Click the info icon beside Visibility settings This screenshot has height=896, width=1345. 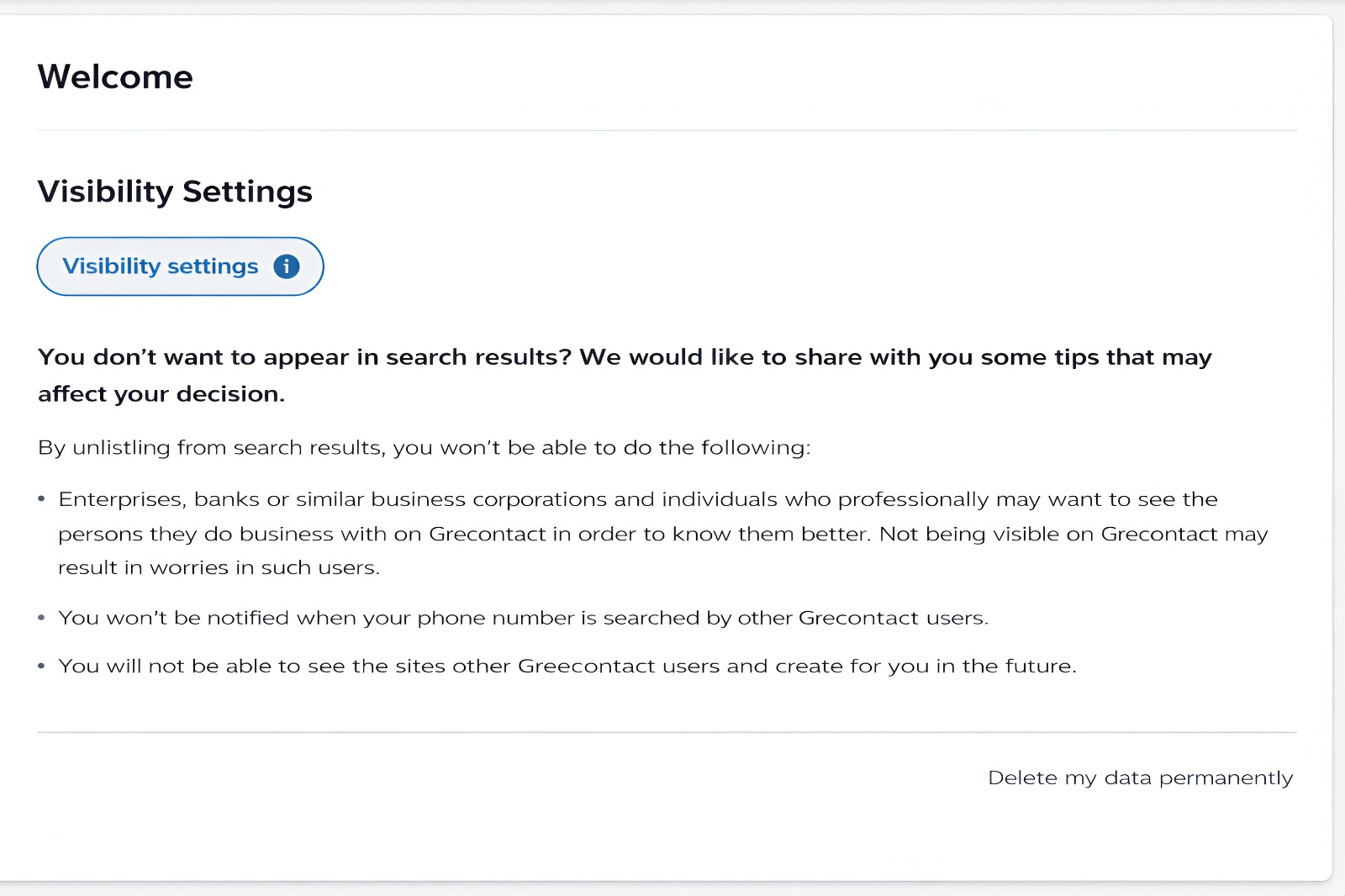tap(287, 266)
